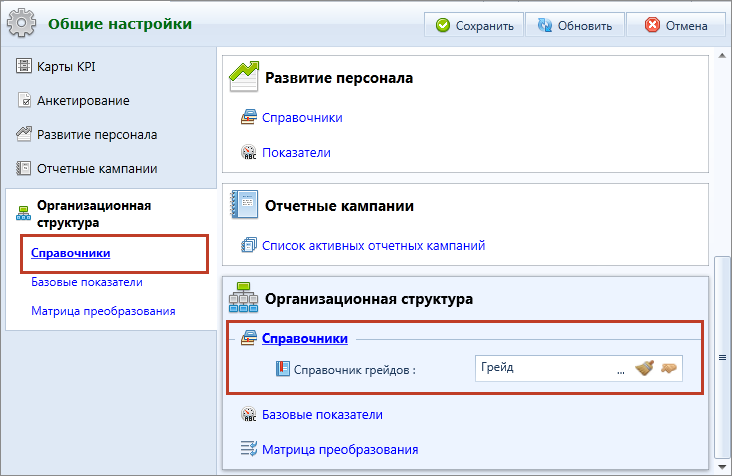The height and width of the screenshot is (476, 732).
Task: Click the Матрица преобразования icon in main panel
Action: pyautogui.click(x=249, y=449)
